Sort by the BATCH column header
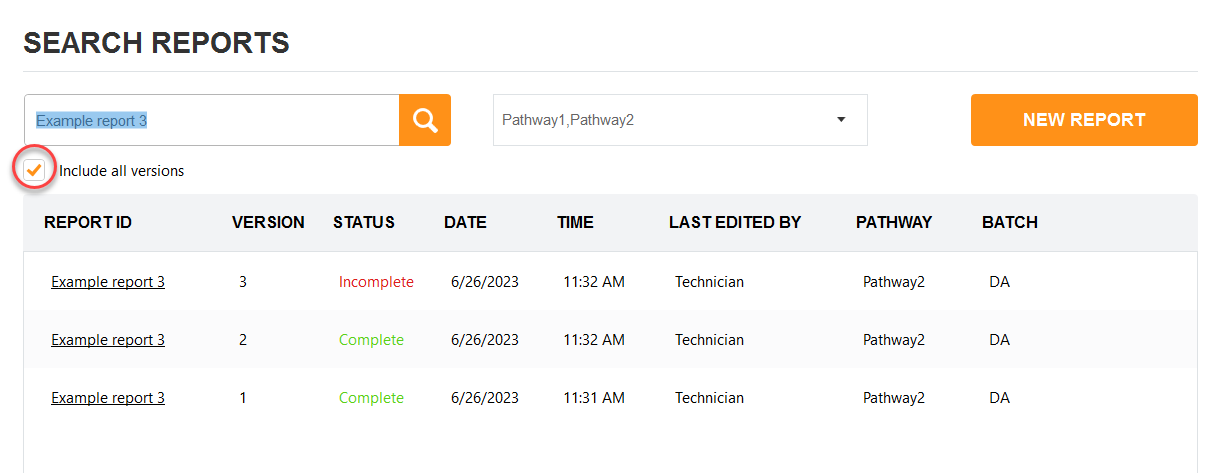This screenshot has width=1219, height=473. pos(1010,222)
